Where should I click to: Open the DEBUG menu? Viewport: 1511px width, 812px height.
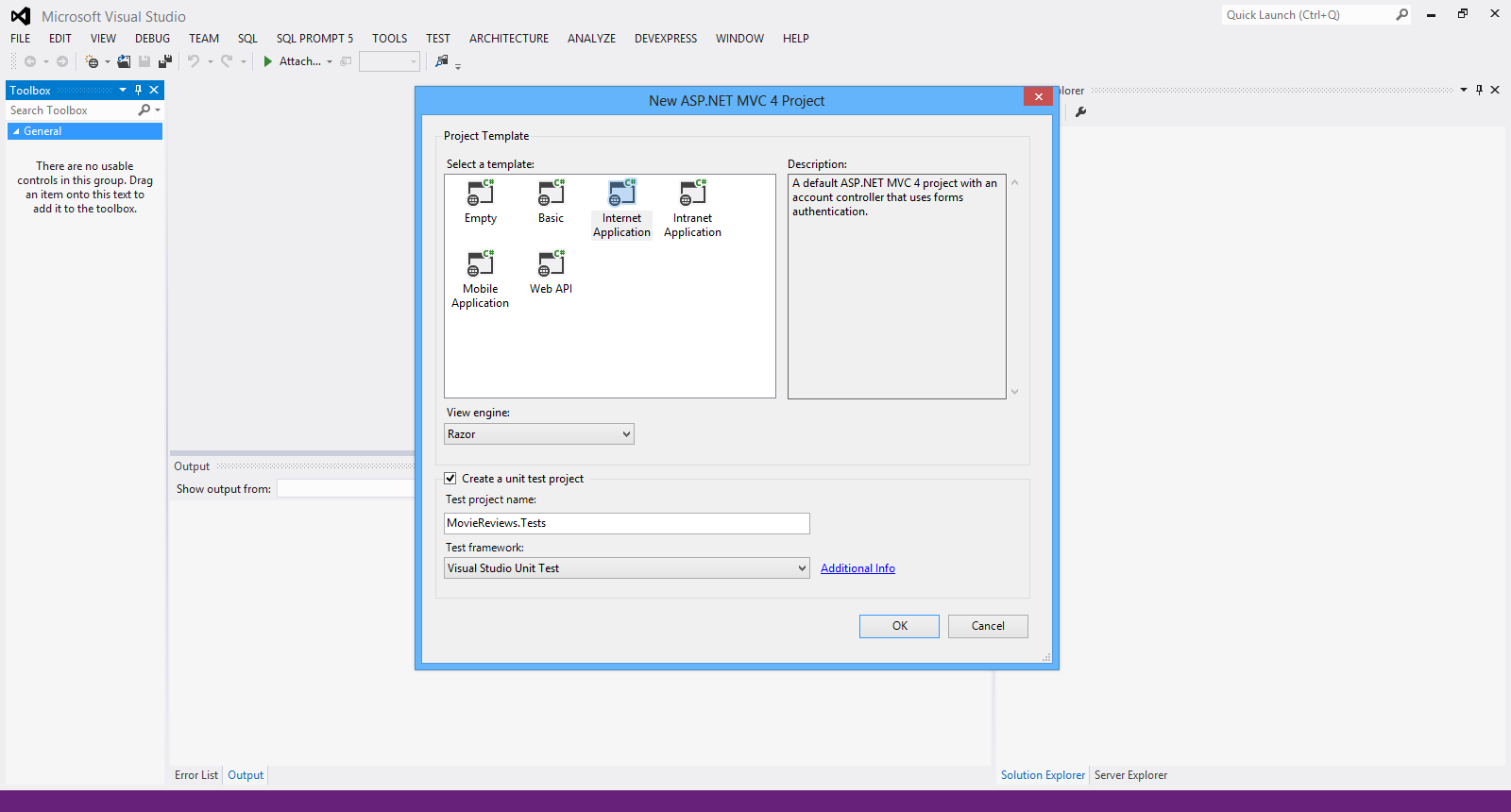153,39
